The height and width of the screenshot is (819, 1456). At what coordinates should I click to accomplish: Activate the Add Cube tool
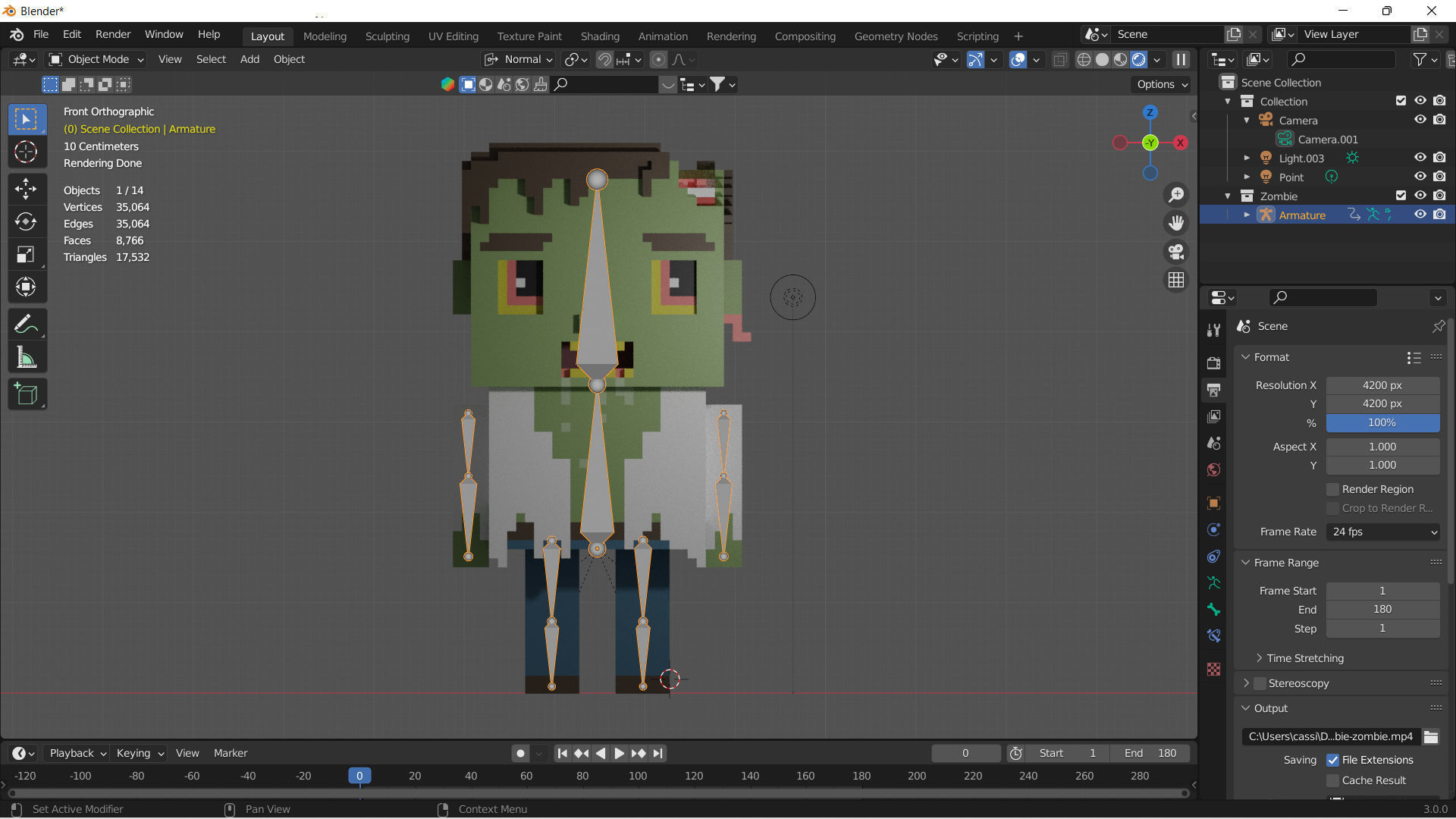[x=27, y=394]
